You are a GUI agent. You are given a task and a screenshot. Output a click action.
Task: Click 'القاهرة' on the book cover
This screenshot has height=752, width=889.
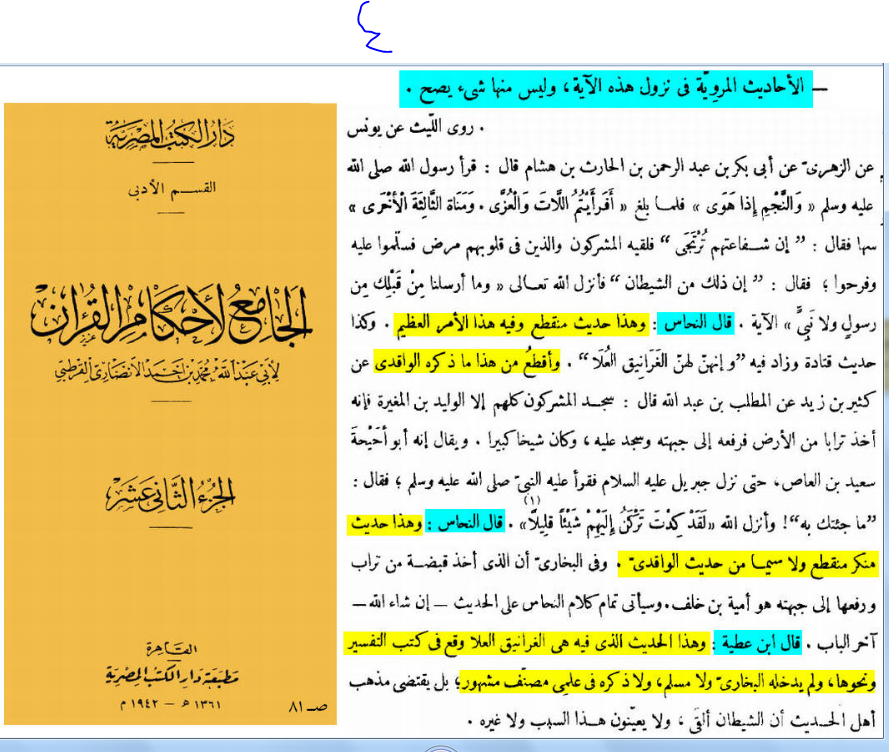[x=171, y=648]
